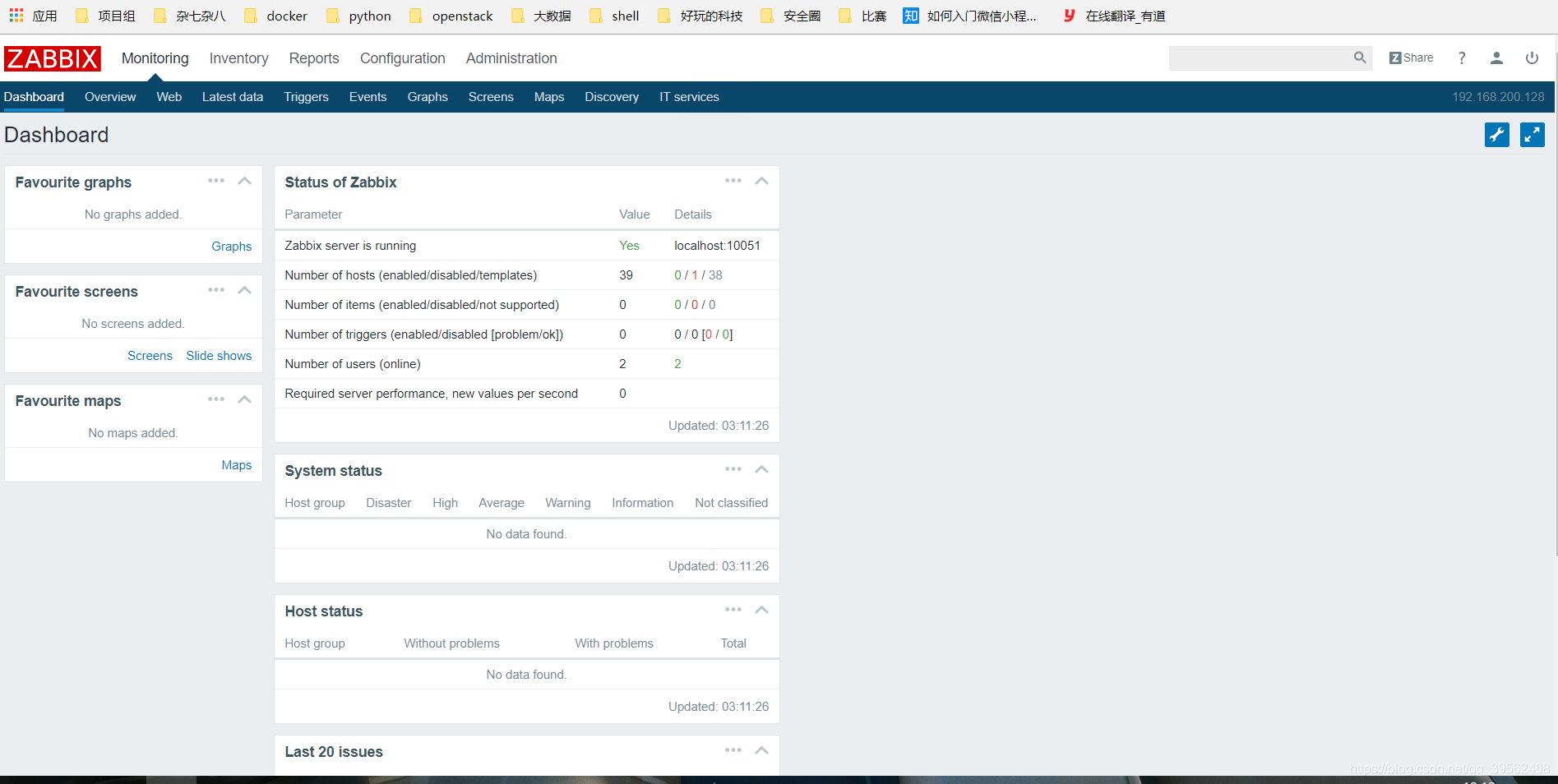Collapse the Favourite screens widget
The width and height of the screenshot is (1558, 784).
point(244,290)
